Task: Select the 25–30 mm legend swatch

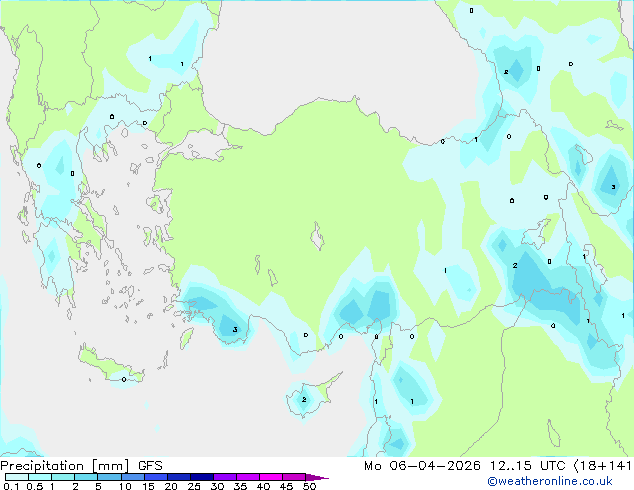Action: 202,477
